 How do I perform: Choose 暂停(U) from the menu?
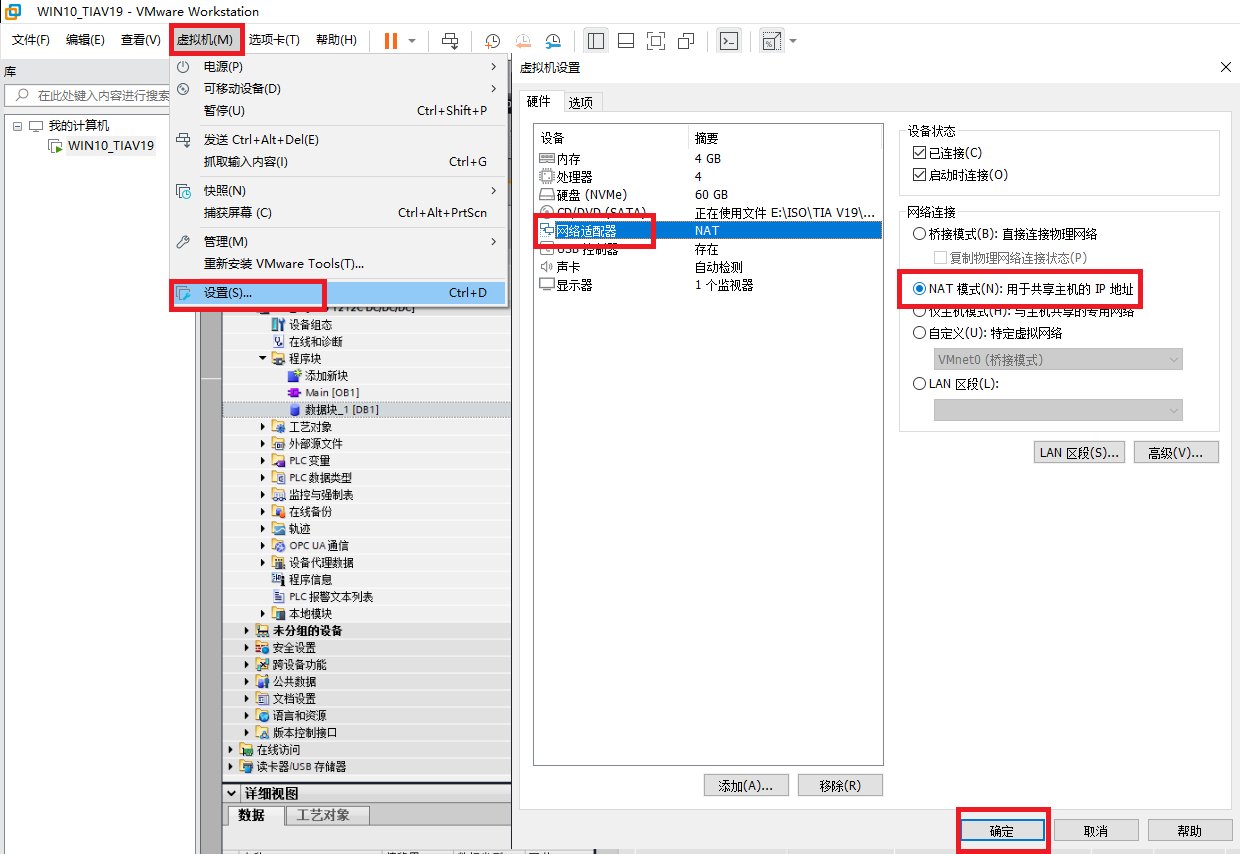(339, 110)
